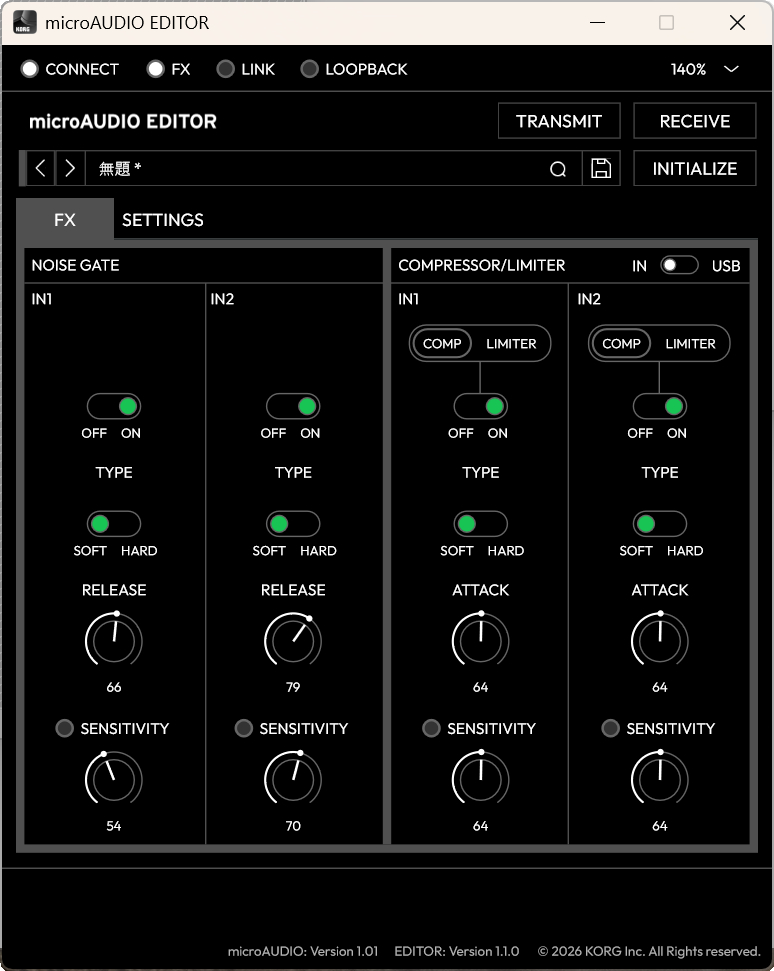Screen dimensions: 774x971
Task: Click Noise Gate IN2 sensitivity value 70
Action: point(293,826)
